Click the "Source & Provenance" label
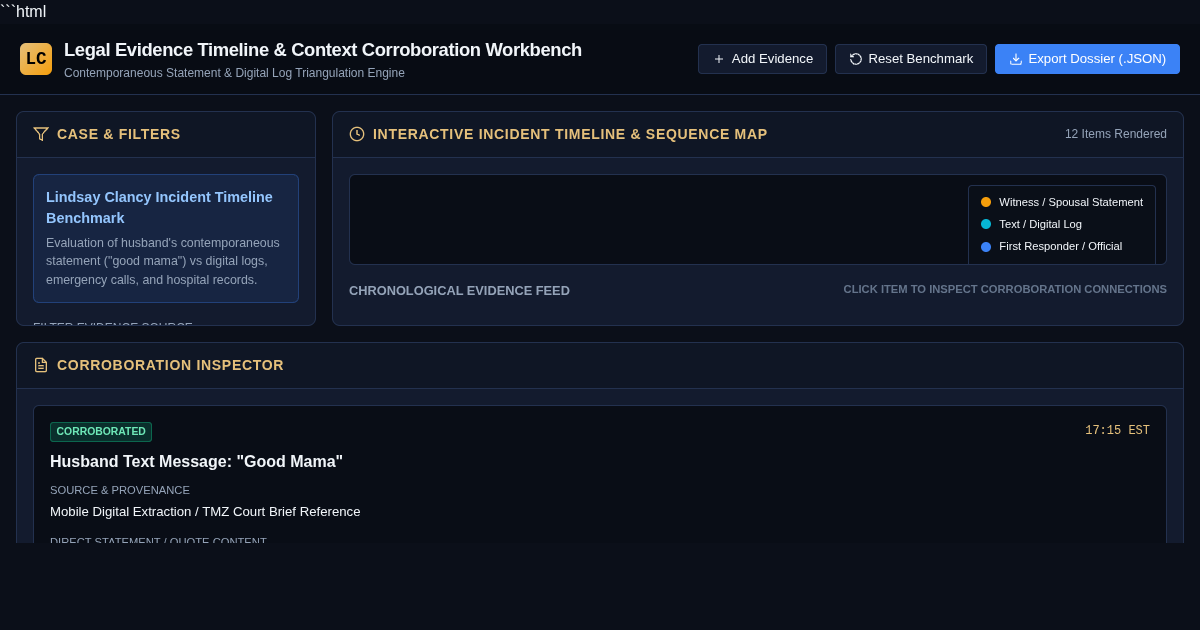 click(120, 490)
